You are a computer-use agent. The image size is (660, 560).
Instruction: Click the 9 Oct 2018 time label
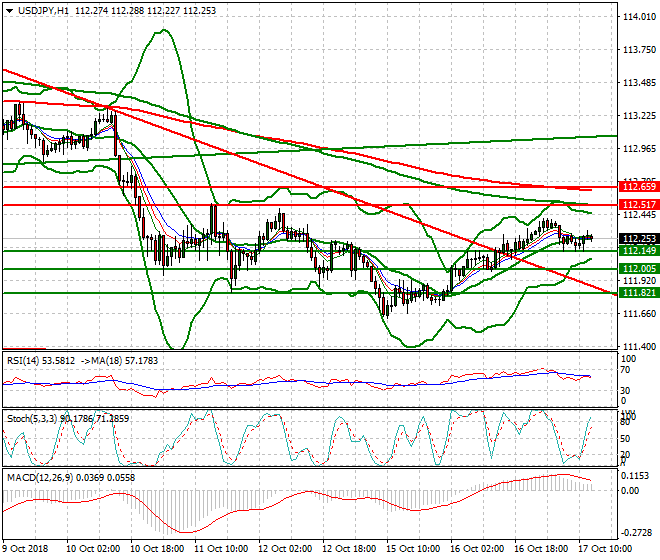tap(25, 549)
